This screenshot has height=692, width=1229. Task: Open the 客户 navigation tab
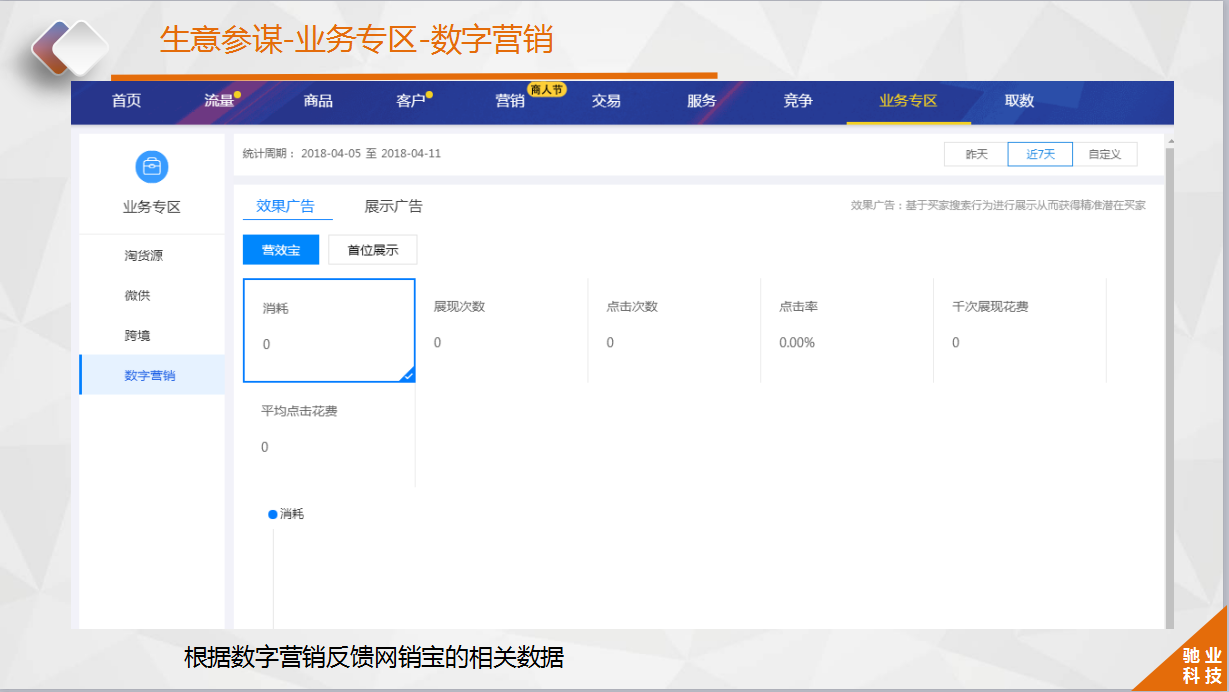[412, 101]
